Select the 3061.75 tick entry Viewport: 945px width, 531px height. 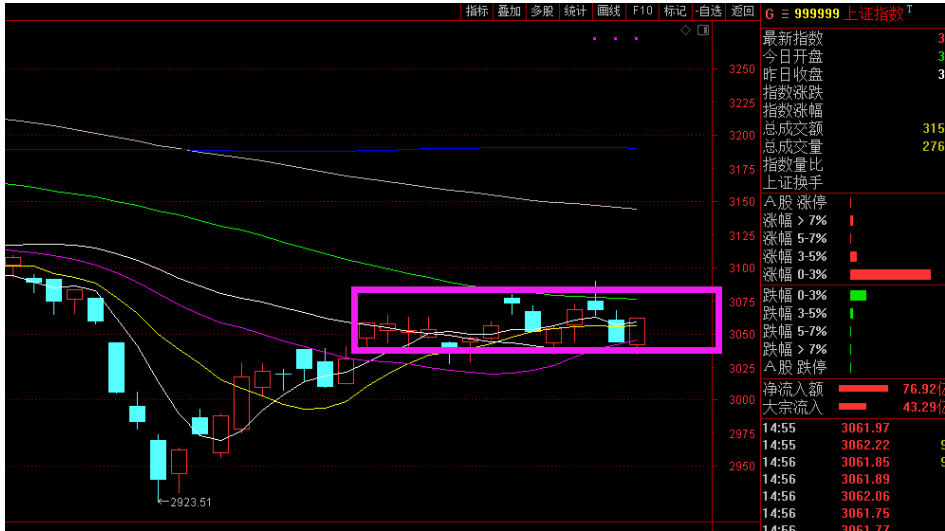tap(865, 514)
